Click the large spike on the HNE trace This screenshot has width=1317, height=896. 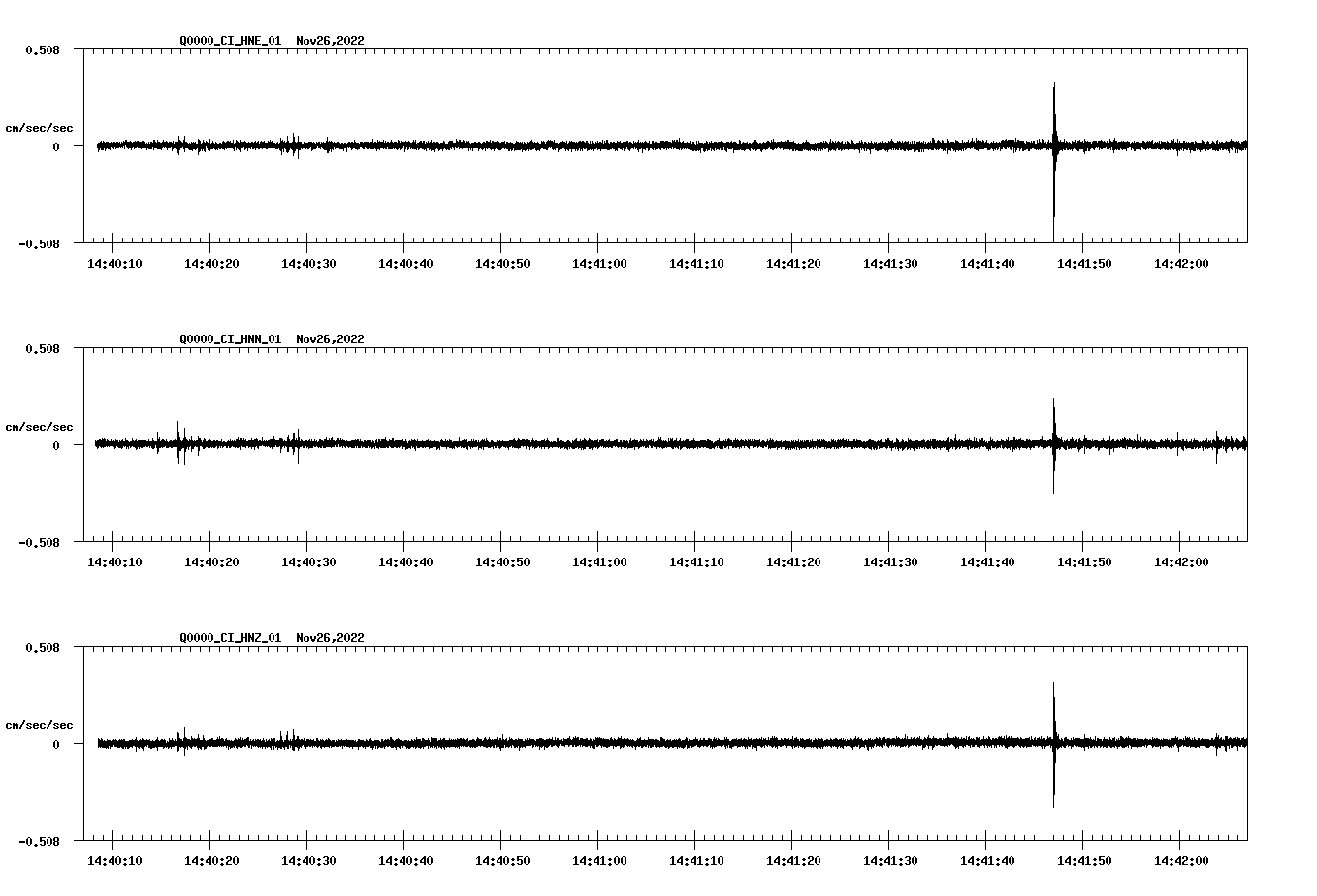[x=1054, y=145]
